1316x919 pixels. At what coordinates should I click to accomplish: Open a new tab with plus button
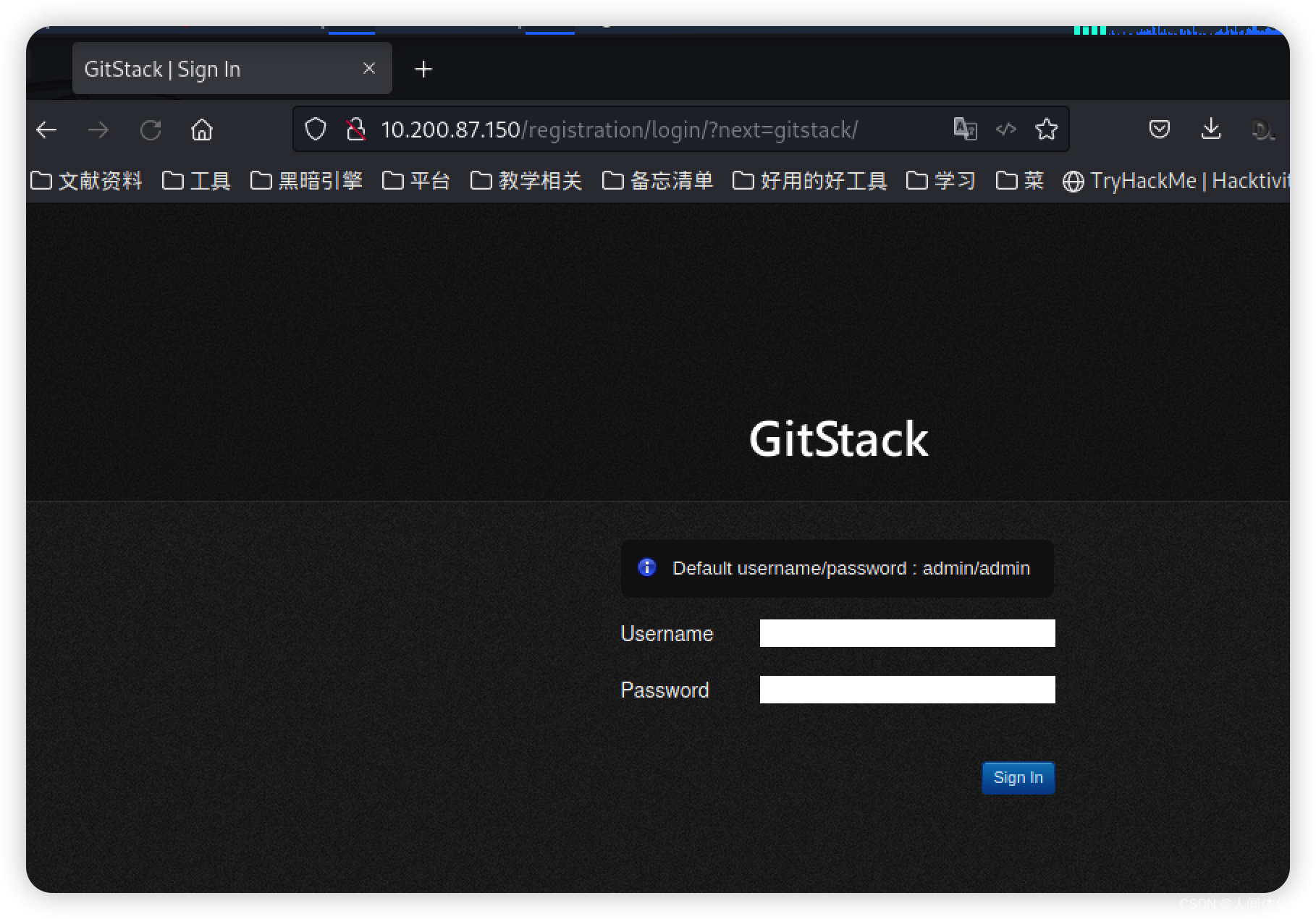[423, 69]
